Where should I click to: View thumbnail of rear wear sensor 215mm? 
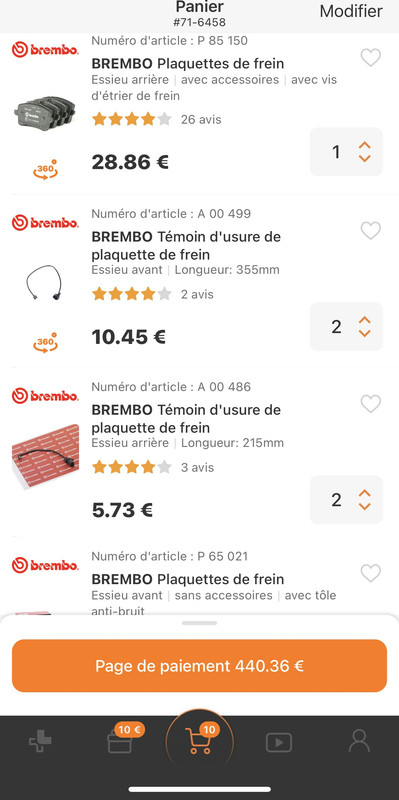(45, 456)
